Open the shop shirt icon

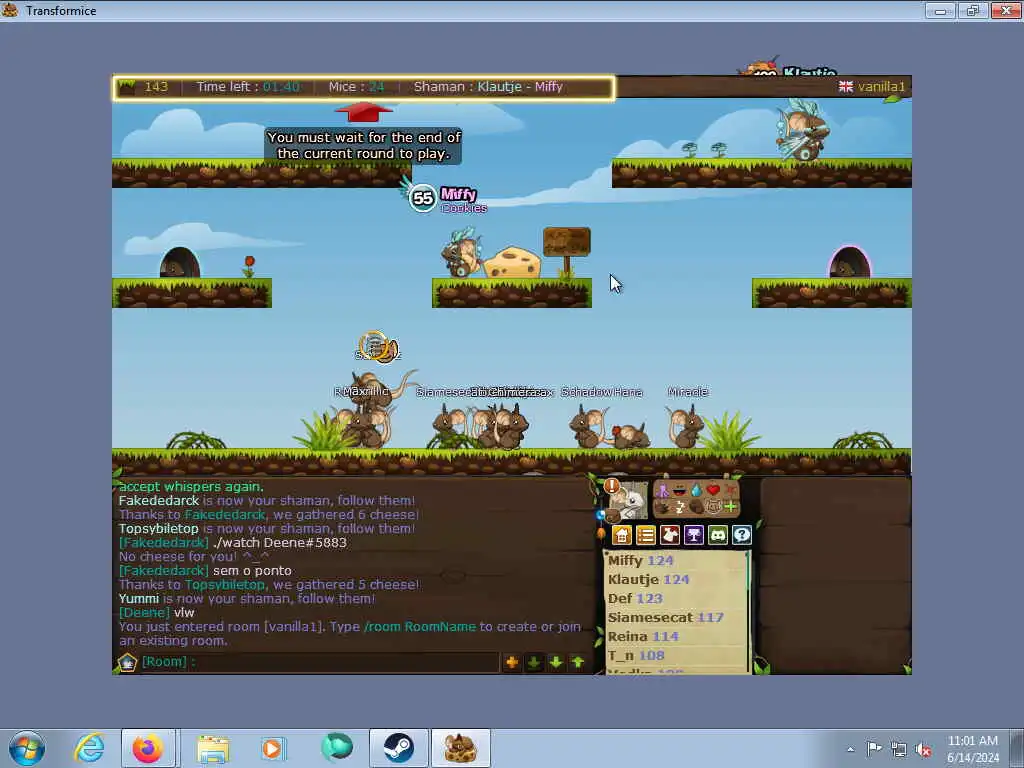click(x=670, y=536)
